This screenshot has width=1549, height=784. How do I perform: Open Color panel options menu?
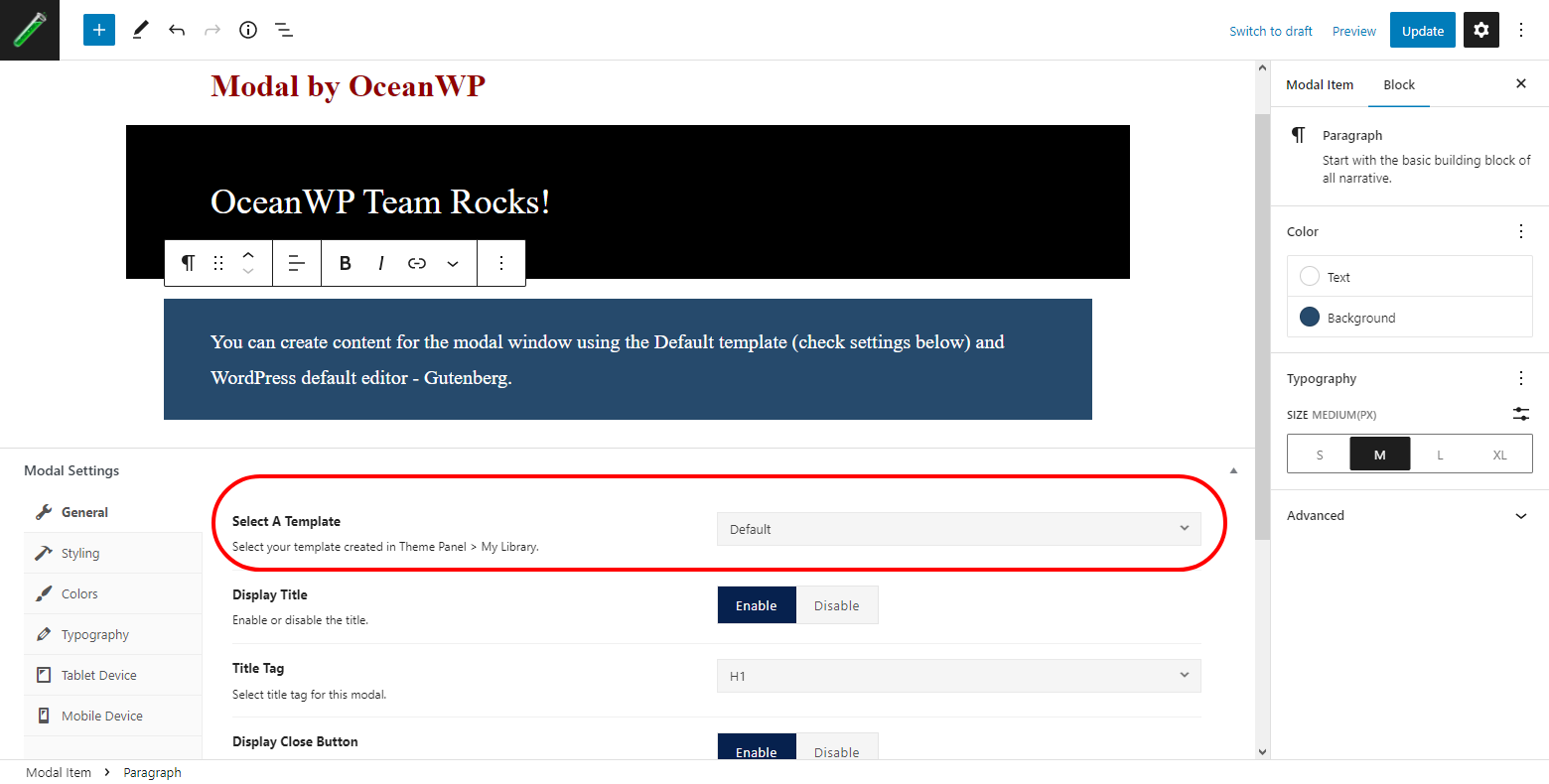1521,231
